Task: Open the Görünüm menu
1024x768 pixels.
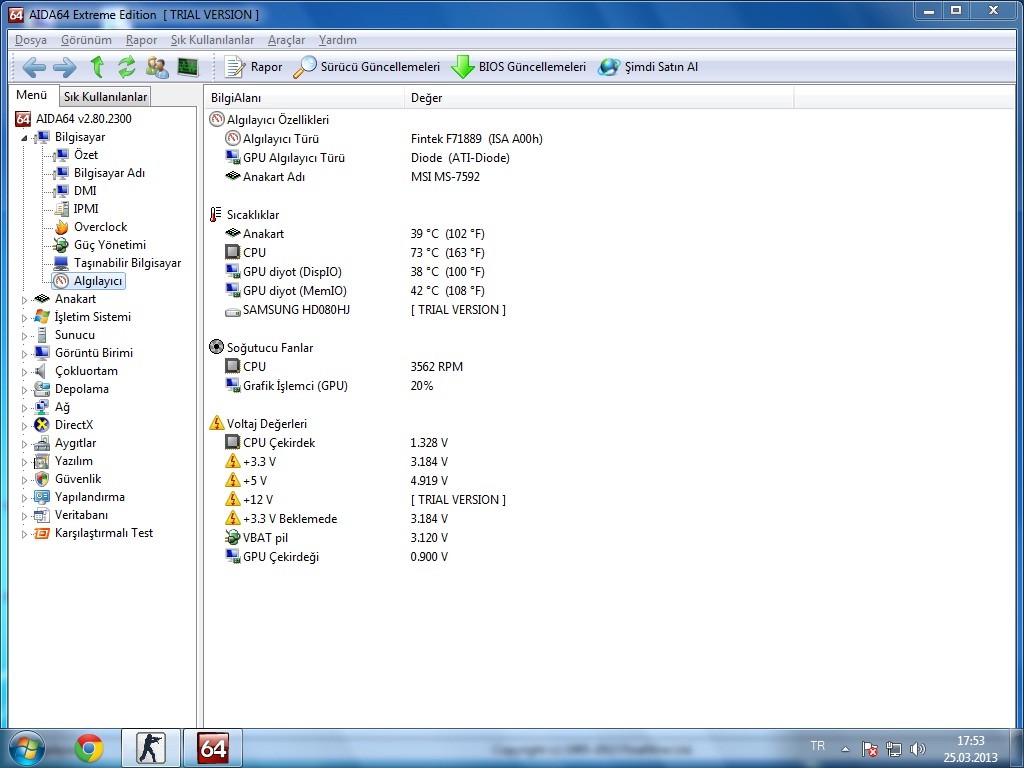Action: point(86,40)
